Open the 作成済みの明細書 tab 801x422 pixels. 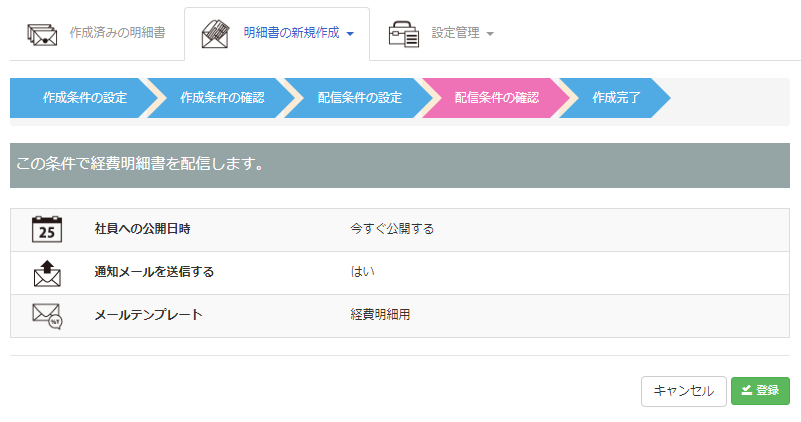tap(117, 33)
